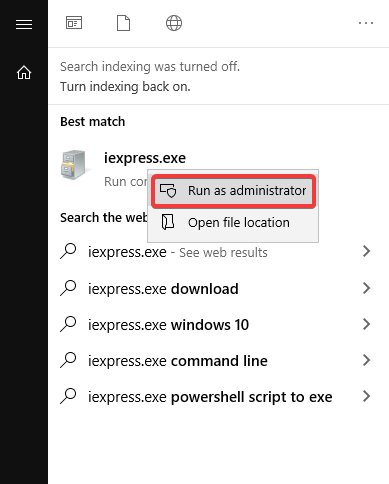Screen dimensions: 389x484
Task: Click the shield icon beside Run as administrator
Action: click(168, 191)
